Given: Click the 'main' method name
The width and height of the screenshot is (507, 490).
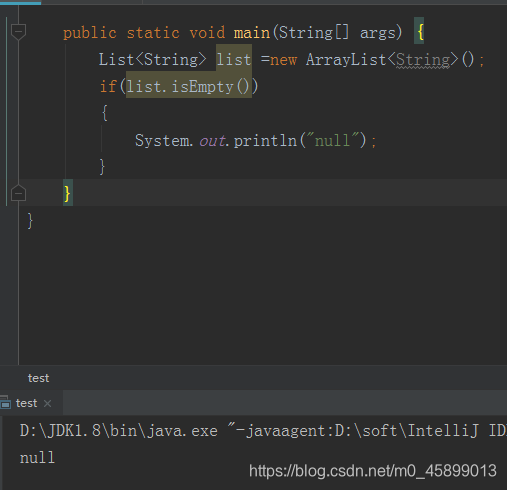Looking at the screenshot, I should [x=252, y=33].
